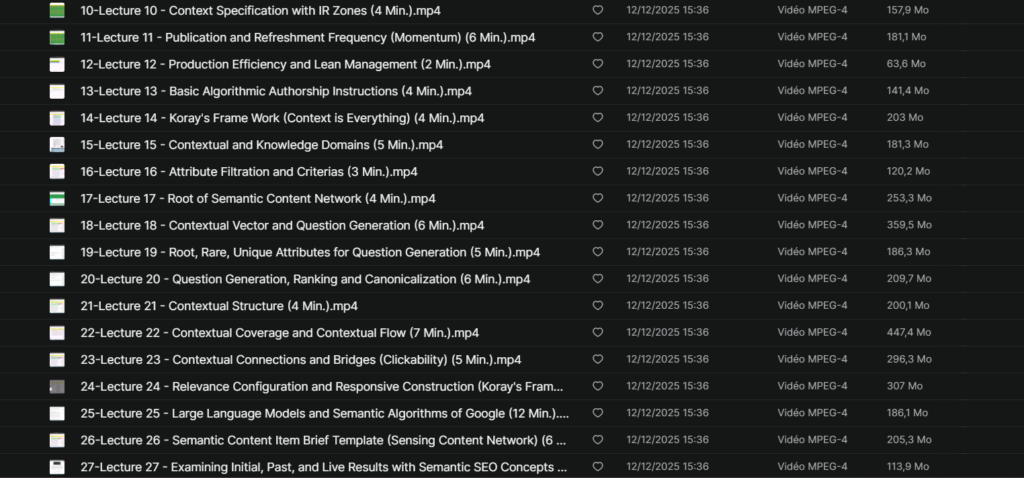Click heart icon for Lecture 27 row
This screenshot has height=478, width=1024.
pyautogui.click(x=598, y=466)
